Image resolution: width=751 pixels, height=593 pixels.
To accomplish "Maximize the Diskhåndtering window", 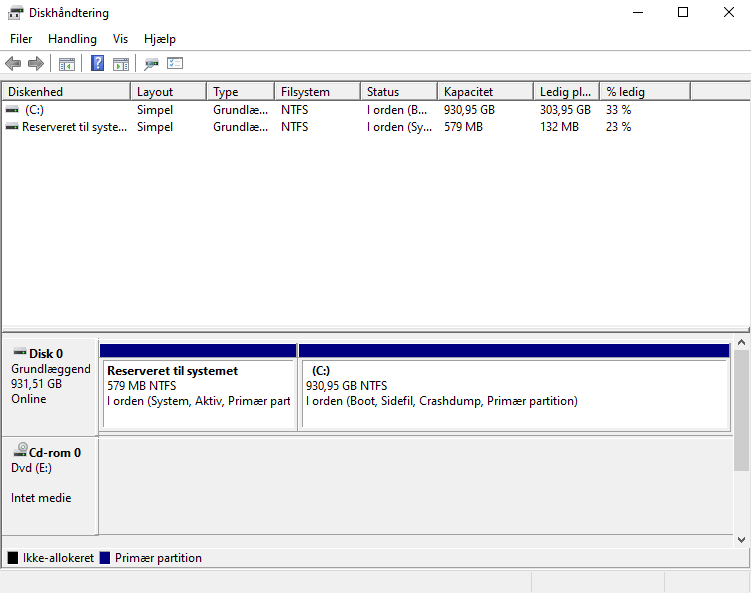I will point(683,12).
